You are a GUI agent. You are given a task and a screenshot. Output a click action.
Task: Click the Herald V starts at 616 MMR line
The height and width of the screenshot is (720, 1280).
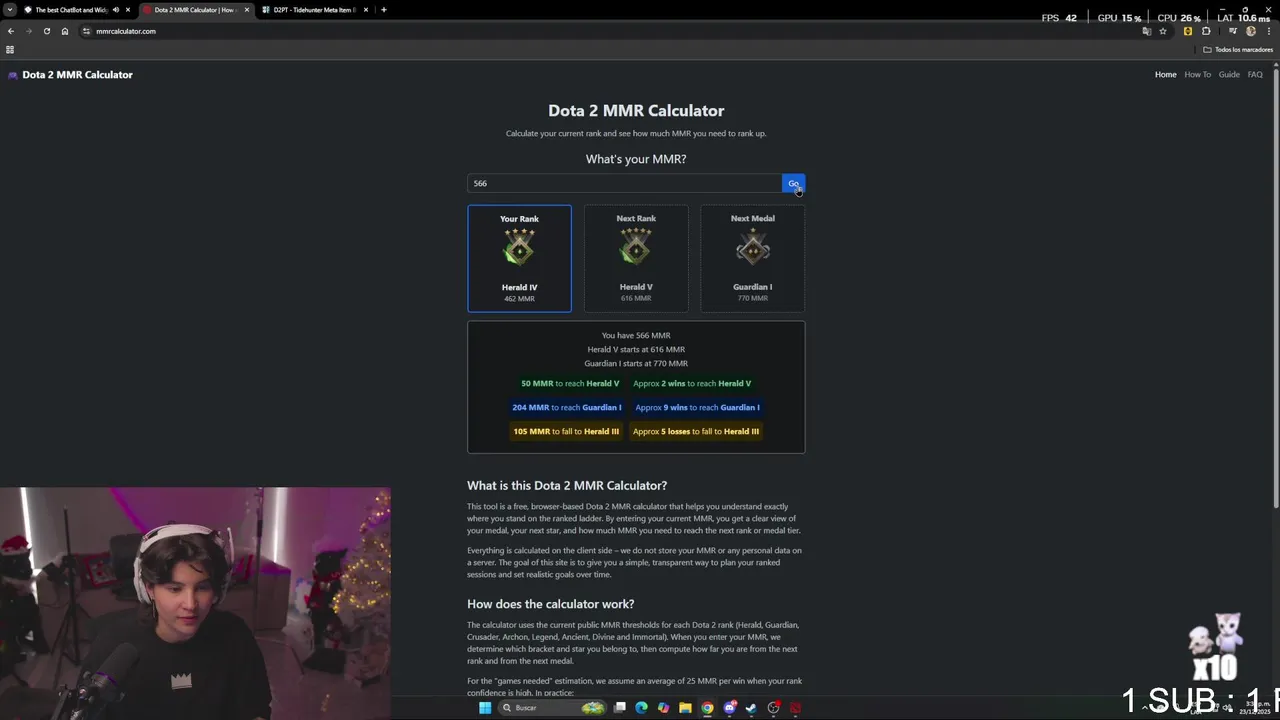pyautogui.click(x=636, y=349)
